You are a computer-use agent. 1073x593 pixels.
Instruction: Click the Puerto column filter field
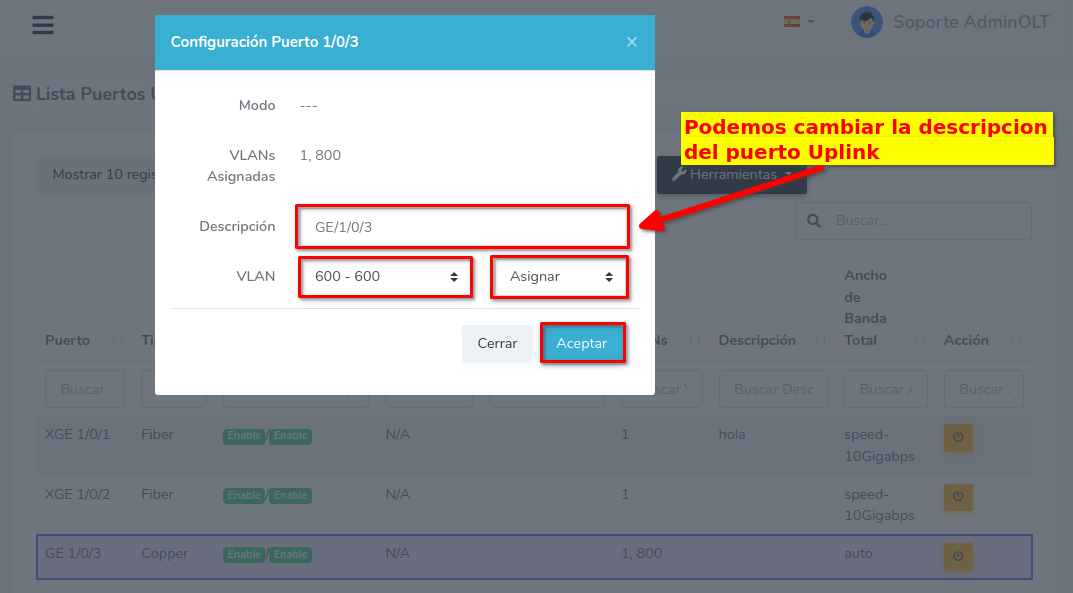(x=84, y=389)
